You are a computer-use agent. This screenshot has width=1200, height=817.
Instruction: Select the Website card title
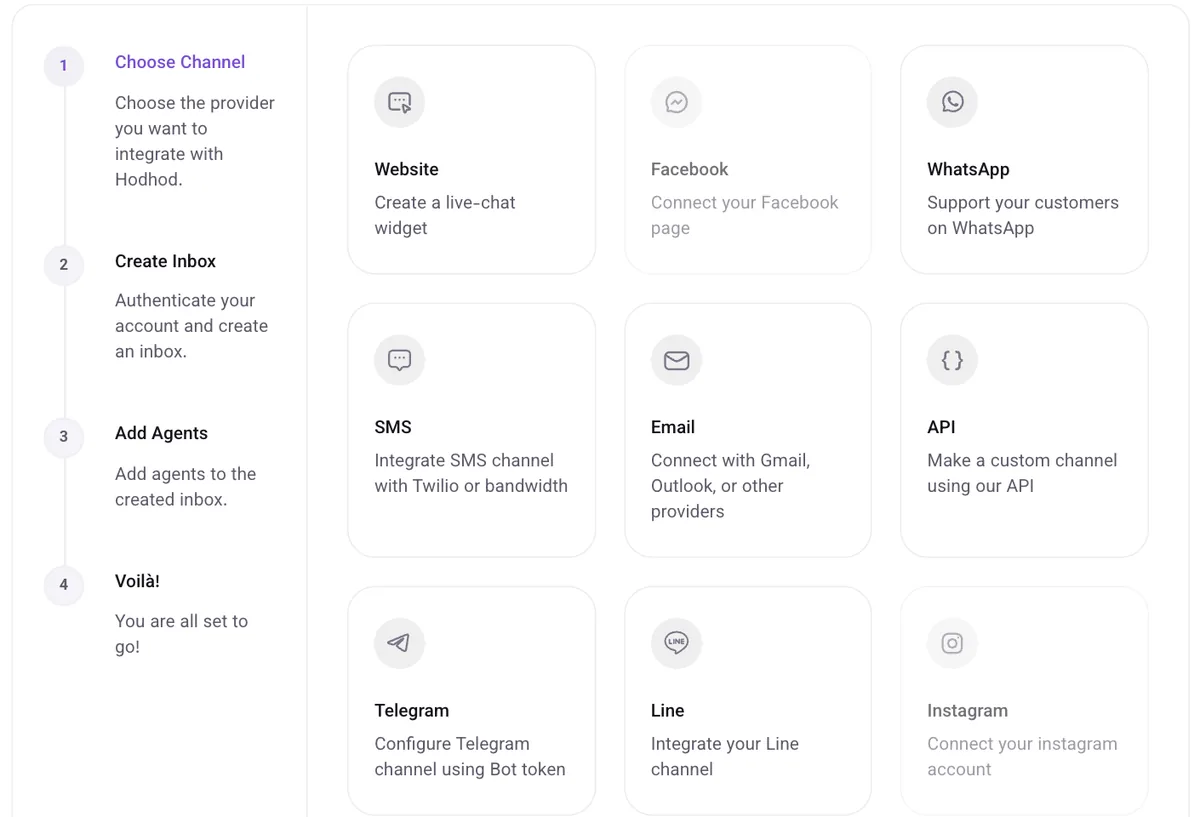point(407,169)
